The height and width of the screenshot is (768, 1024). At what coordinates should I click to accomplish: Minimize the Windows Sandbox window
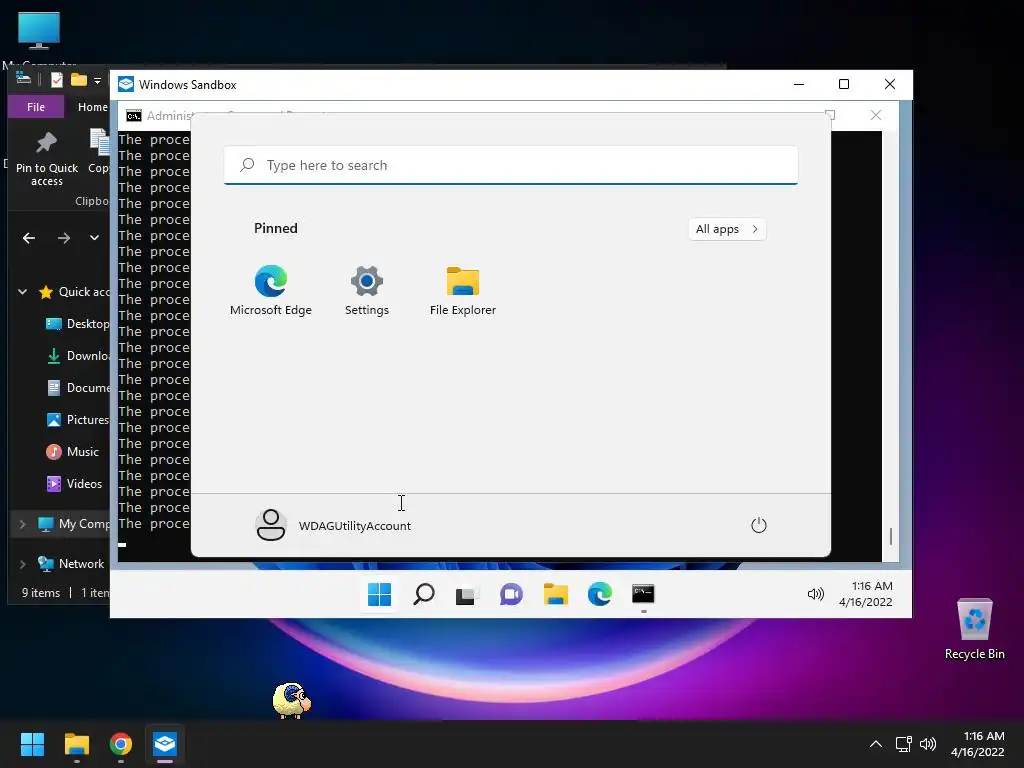tap(799, 84)
